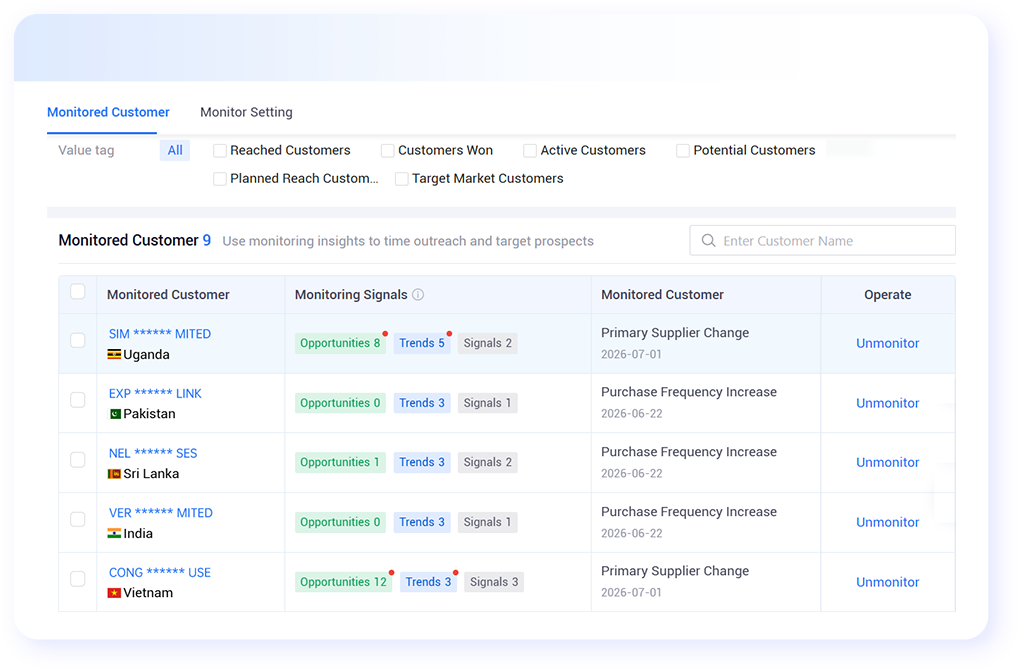Click Signals 1 tag for VER ****** MITED
This screenshot has height=672, width=1022.
[x=488, y=522]
